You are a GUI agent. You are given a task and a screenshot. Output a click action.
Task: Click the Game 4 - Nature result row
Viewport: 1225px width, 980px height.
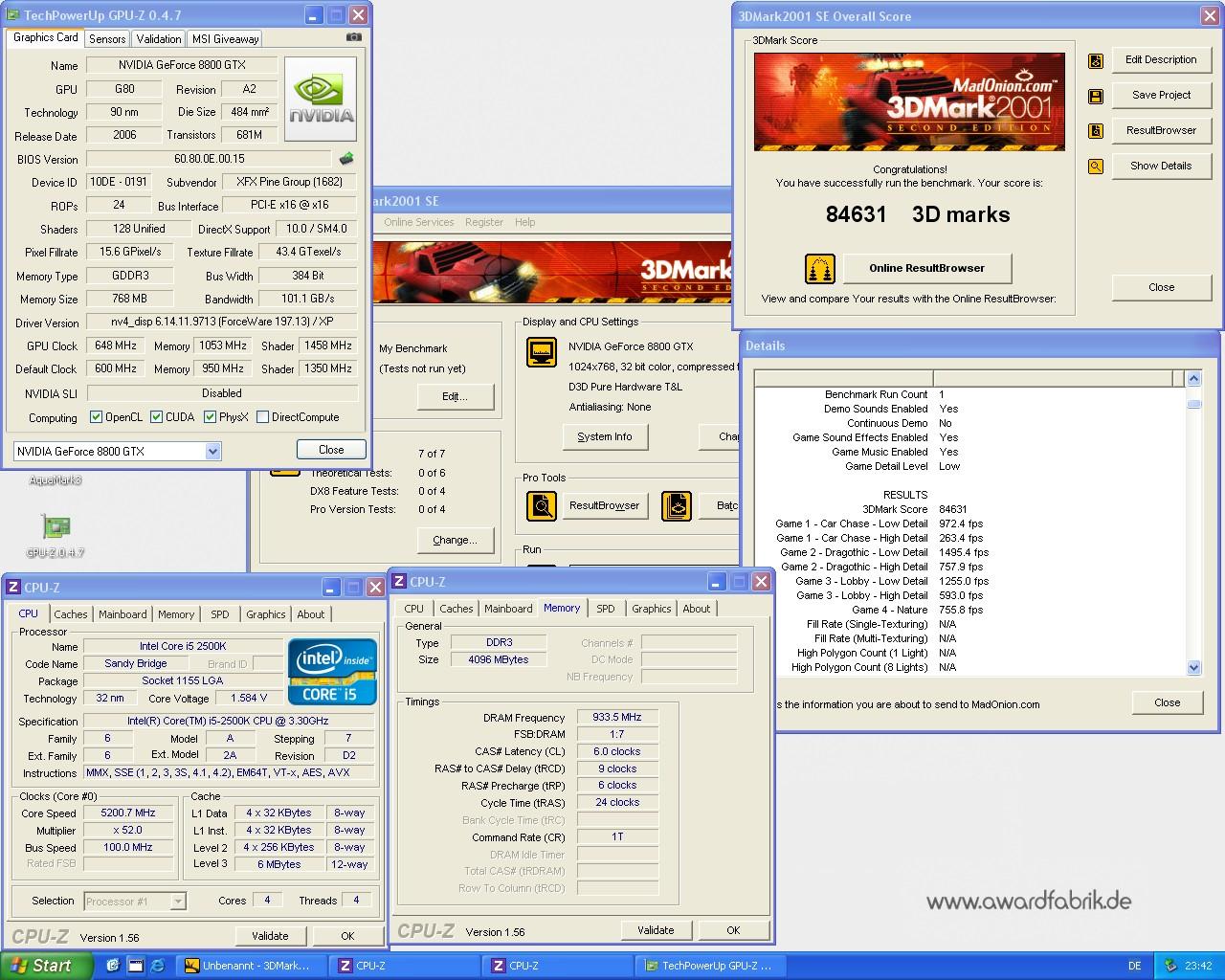969,610
